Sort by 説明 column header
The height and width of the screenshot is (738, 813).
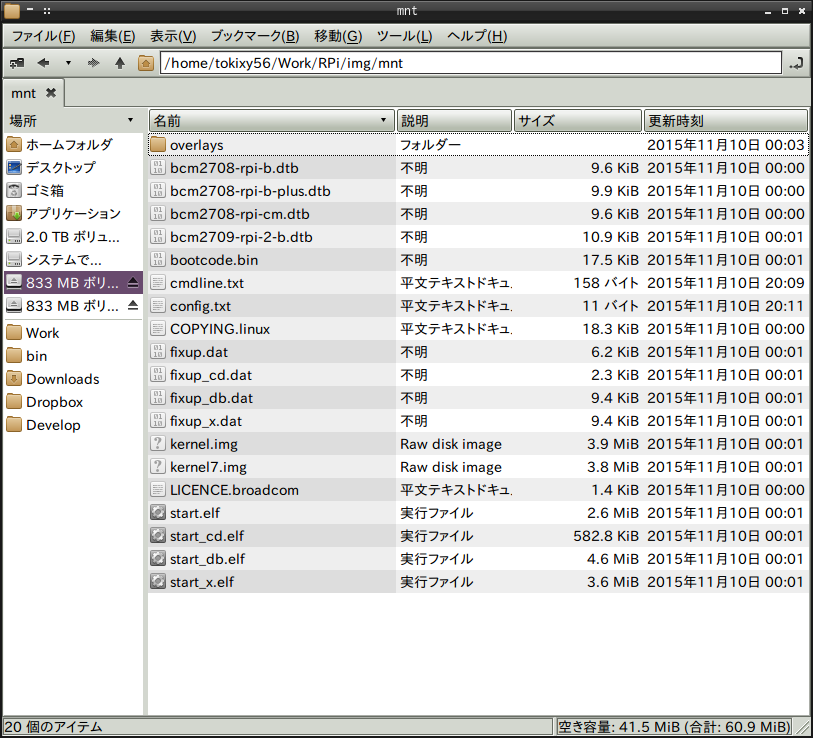(454, 121)
